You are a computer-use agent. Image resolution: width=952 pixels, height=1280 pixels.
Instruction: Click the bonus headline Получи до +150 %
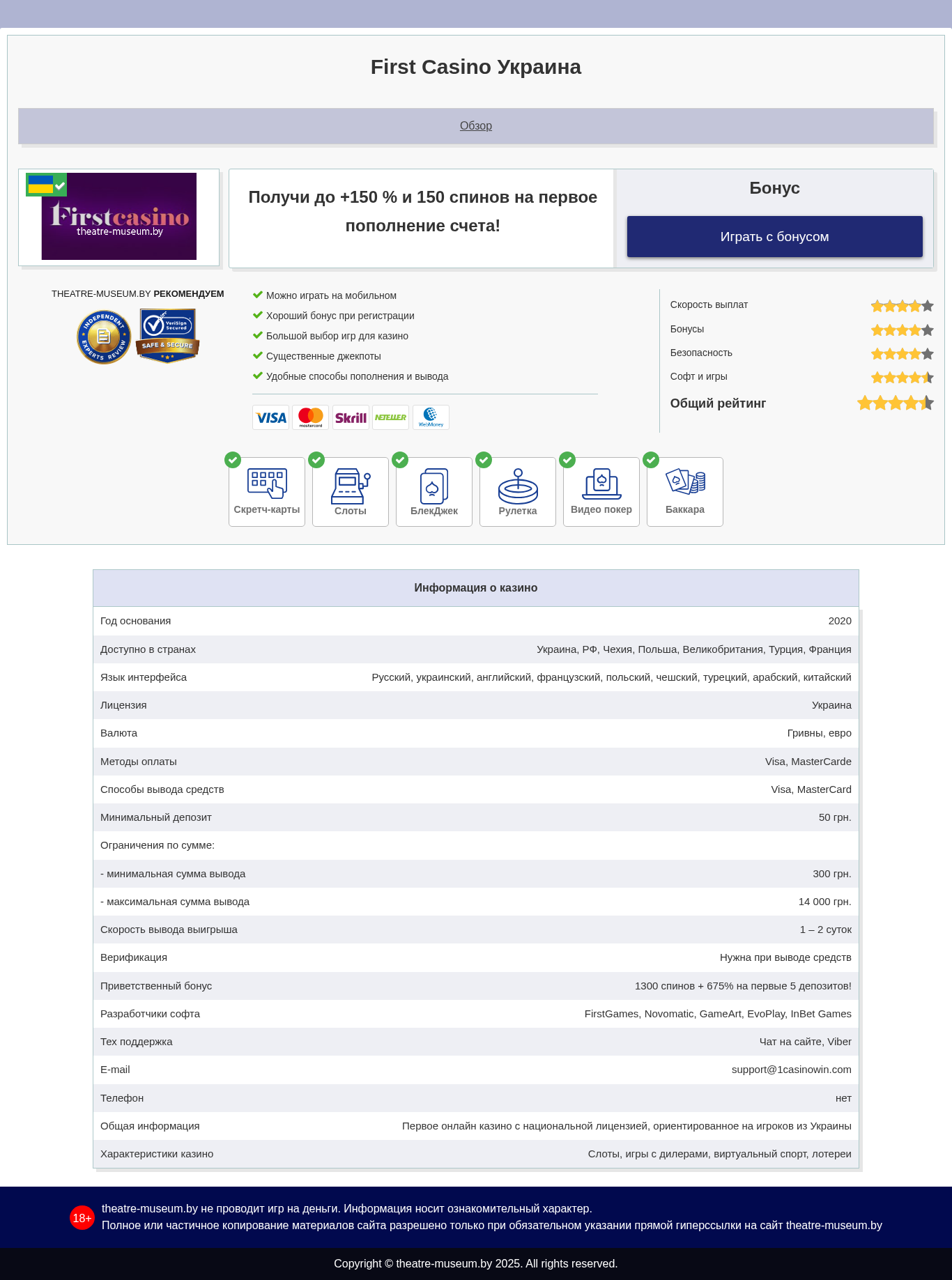[423, 211]
